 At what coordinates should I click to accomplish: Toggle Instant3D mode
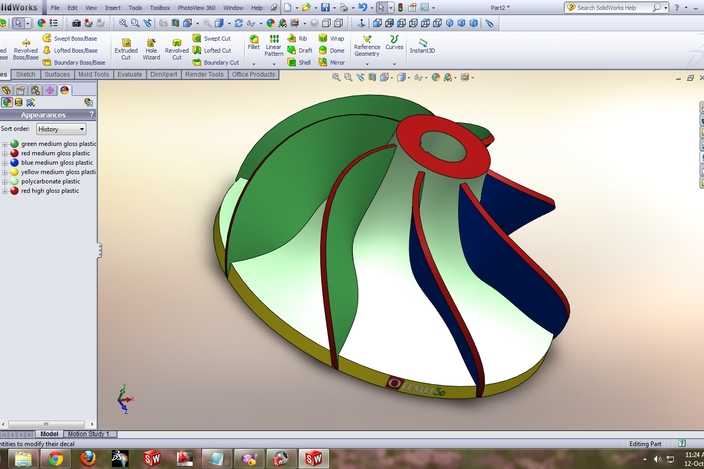422,46
